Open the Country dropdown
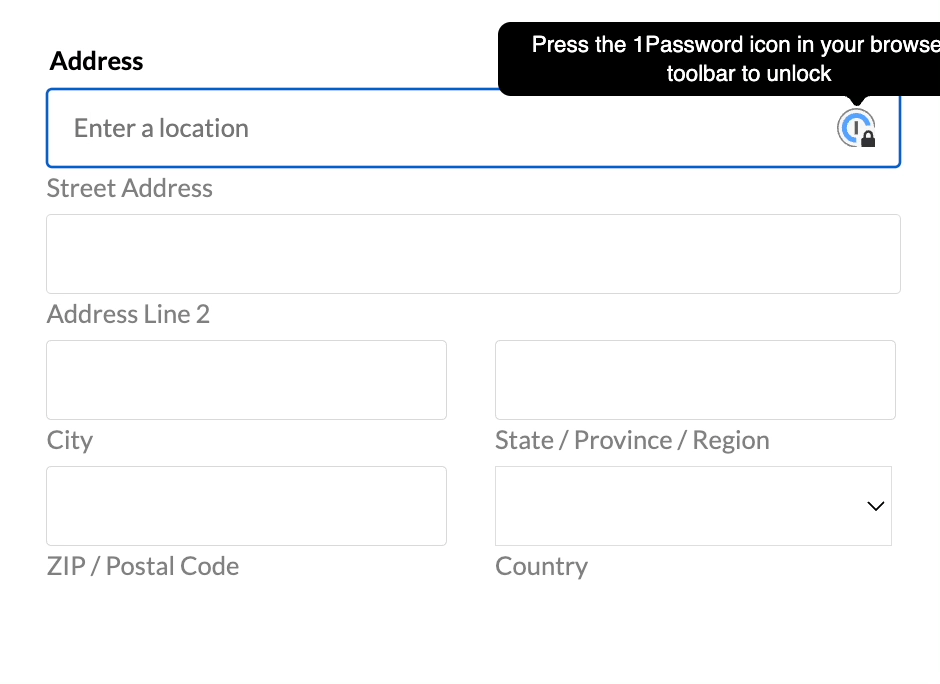Screen dimensions: 940x684 coord(693,505)
